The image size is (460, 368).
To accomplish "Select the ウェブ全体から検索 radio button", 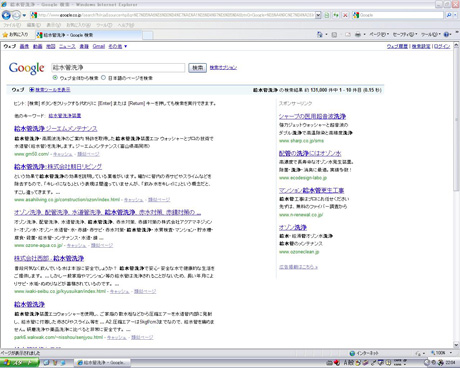I will pyautogui.click(x=55, y=78).
